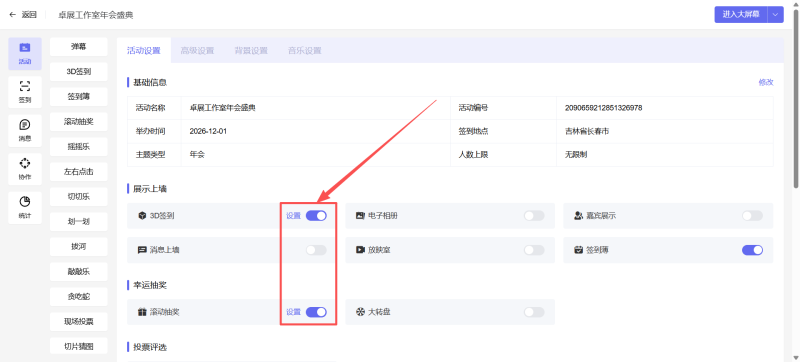The width and height of the screenshot is (800, 362).
Task: Click the date 2026-12-01
Action: click(208, 131)
